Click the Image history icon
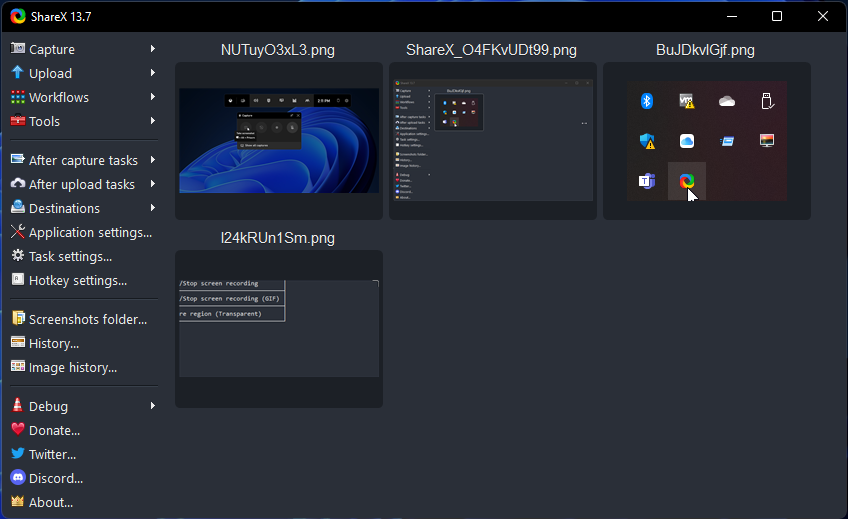848x519 pixels. 18,367
